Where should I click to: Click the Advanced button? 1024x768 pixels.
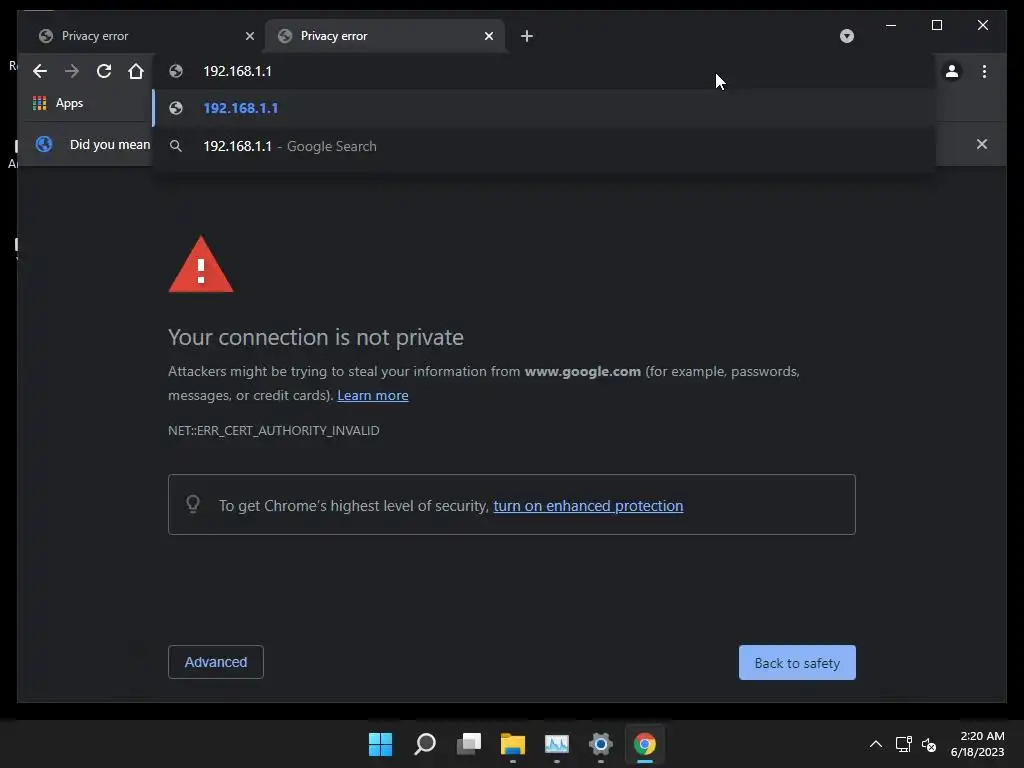tap(216, 662)
